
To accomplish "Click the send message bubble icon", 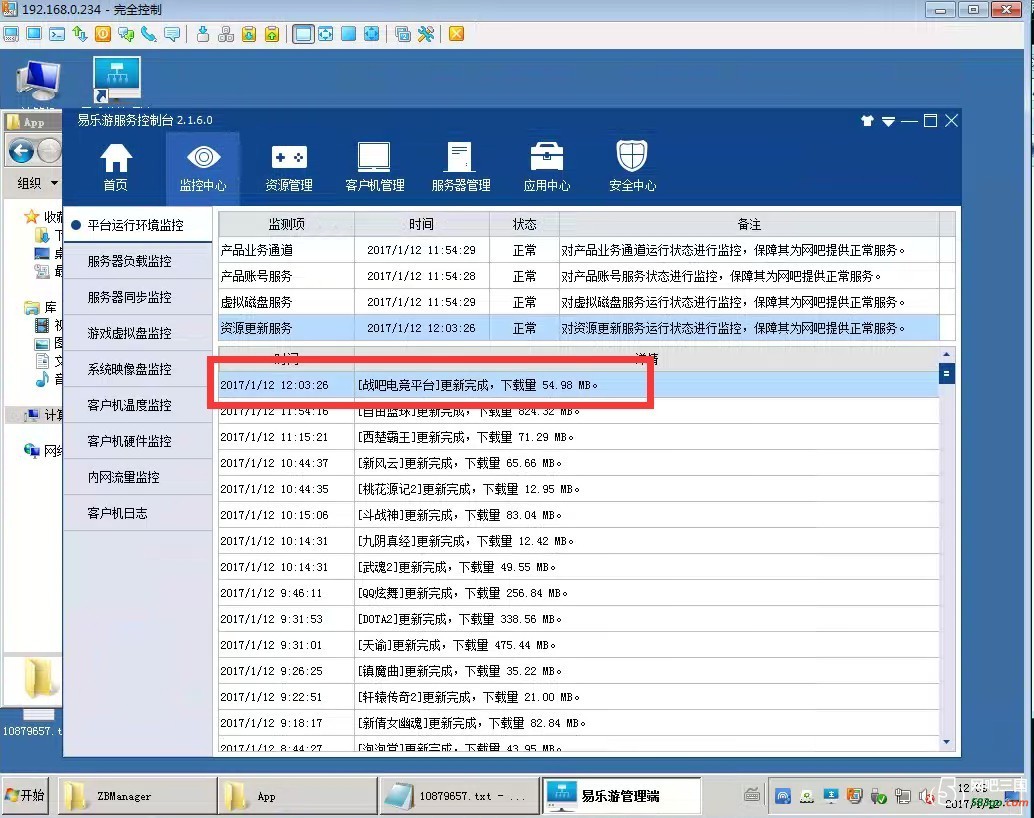I will click(172, 34).
